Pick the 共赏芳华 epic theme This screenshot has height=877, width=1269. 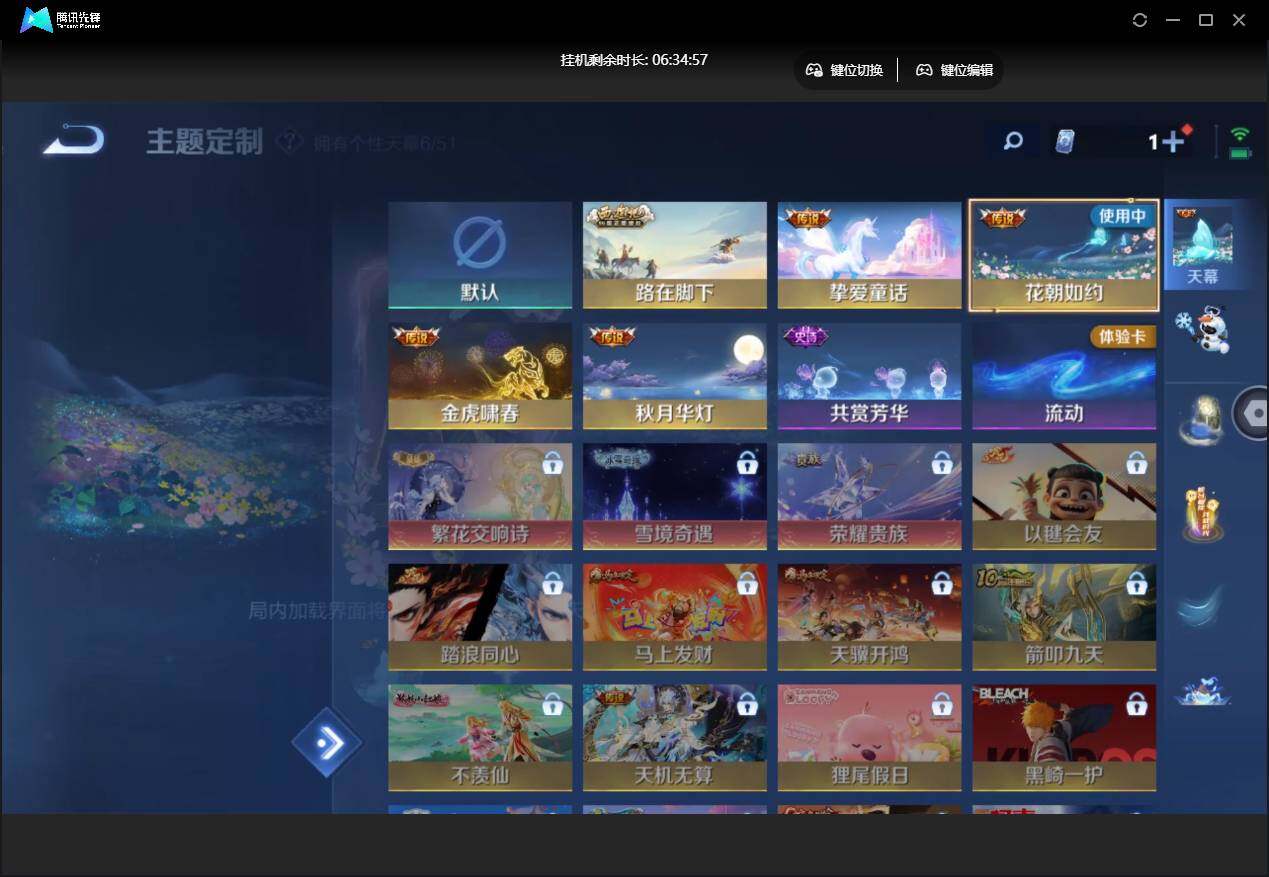pyautogui.click(x=869, y=376)
